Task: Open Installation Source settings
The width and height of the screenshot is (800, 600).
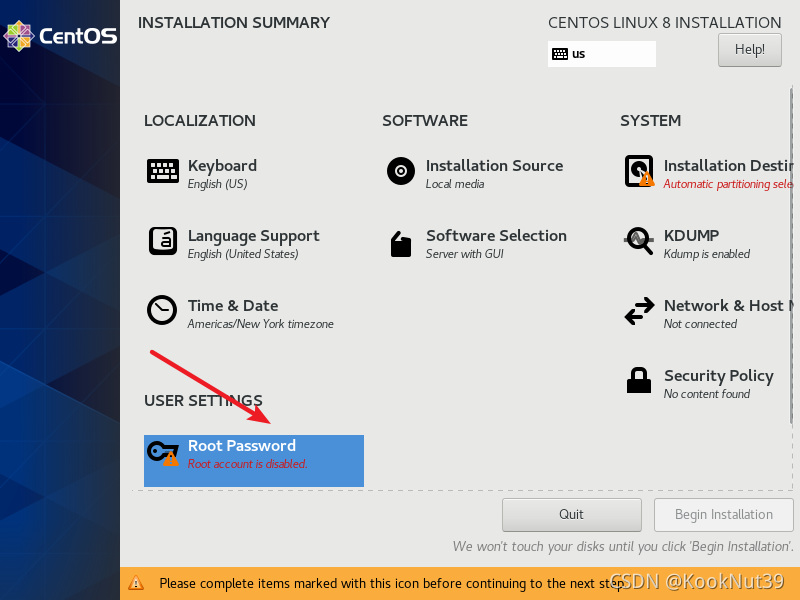Action: [x=494, y=166]
